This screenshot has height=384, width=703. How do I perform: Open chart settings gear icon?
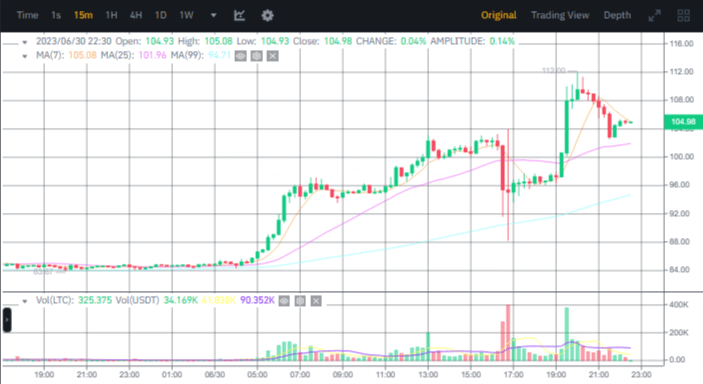point(268,16)
